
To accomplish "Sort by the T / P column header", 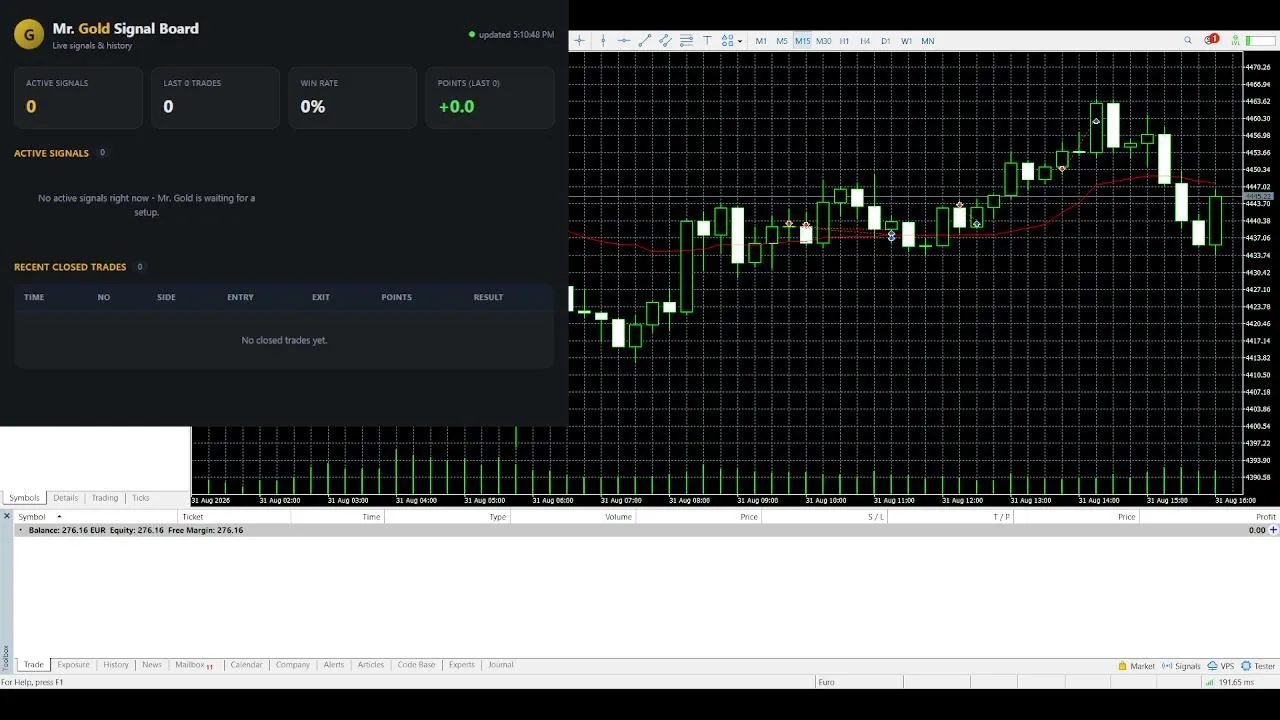I will (951, 517).
